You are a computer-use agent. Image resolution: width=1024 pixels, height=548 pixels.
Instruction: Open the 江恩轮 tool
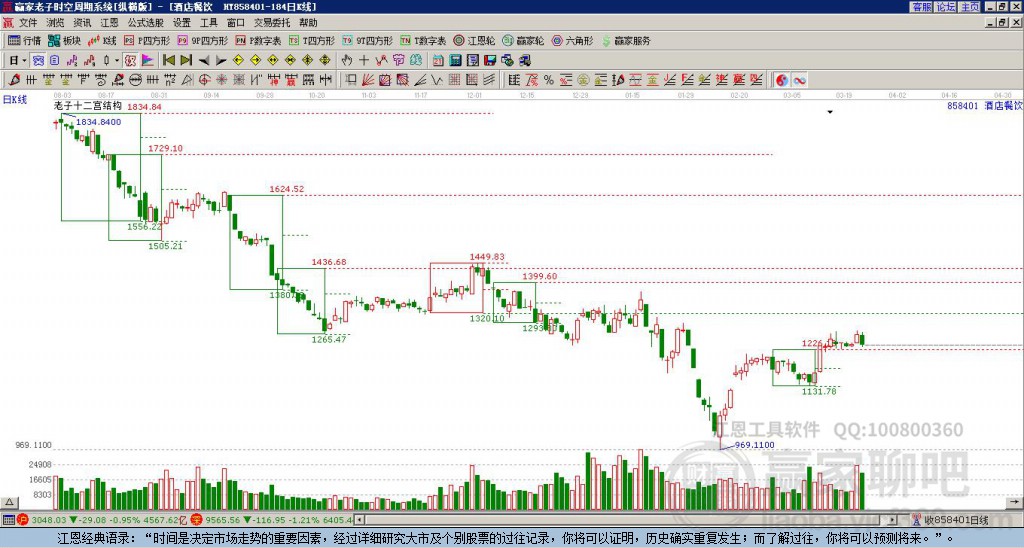click(474, 40)
